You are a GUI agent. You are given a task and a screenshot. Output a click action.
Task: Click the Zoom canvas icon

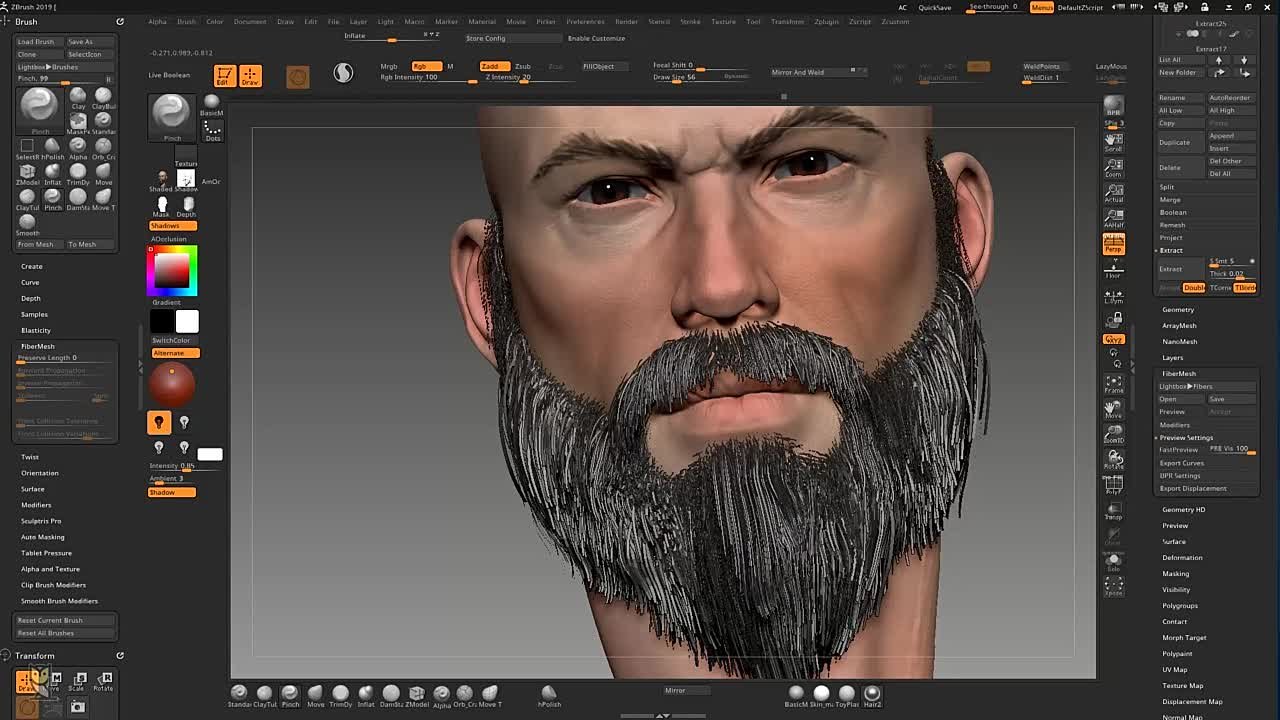(x=1113, y=167)
